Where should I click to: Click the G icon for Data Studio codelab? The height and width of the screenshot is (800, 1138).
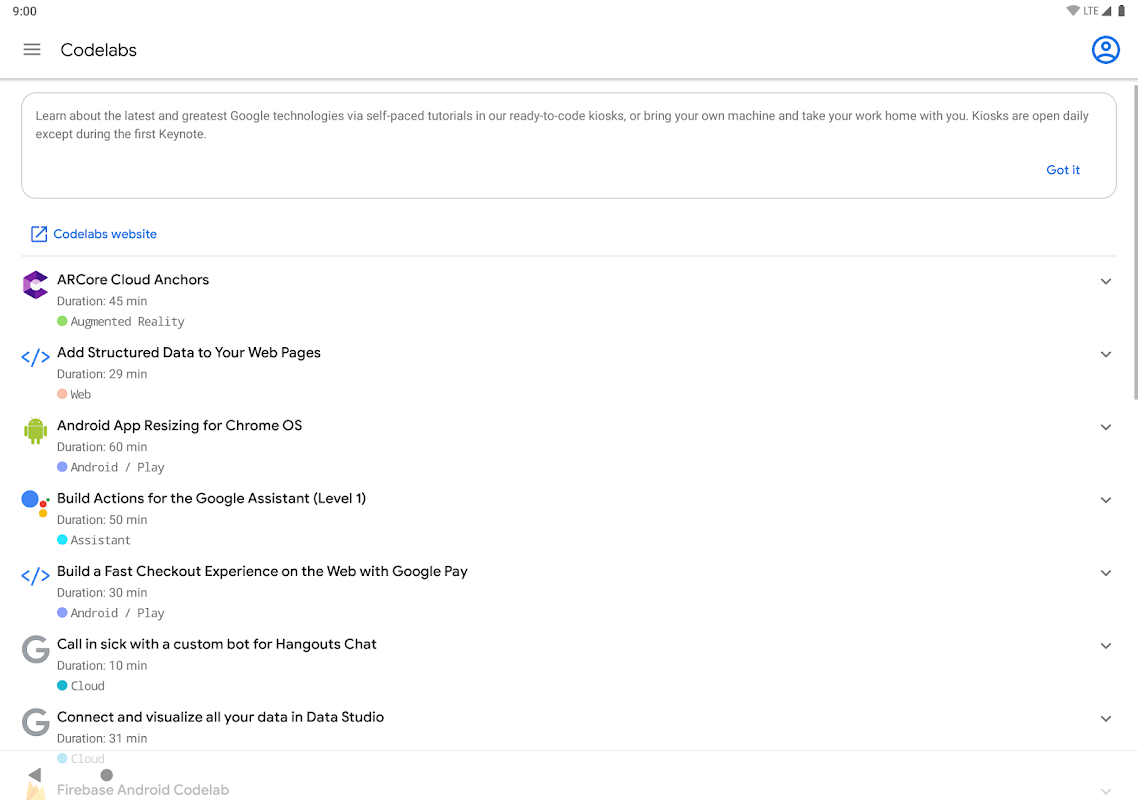coord(35,722)
